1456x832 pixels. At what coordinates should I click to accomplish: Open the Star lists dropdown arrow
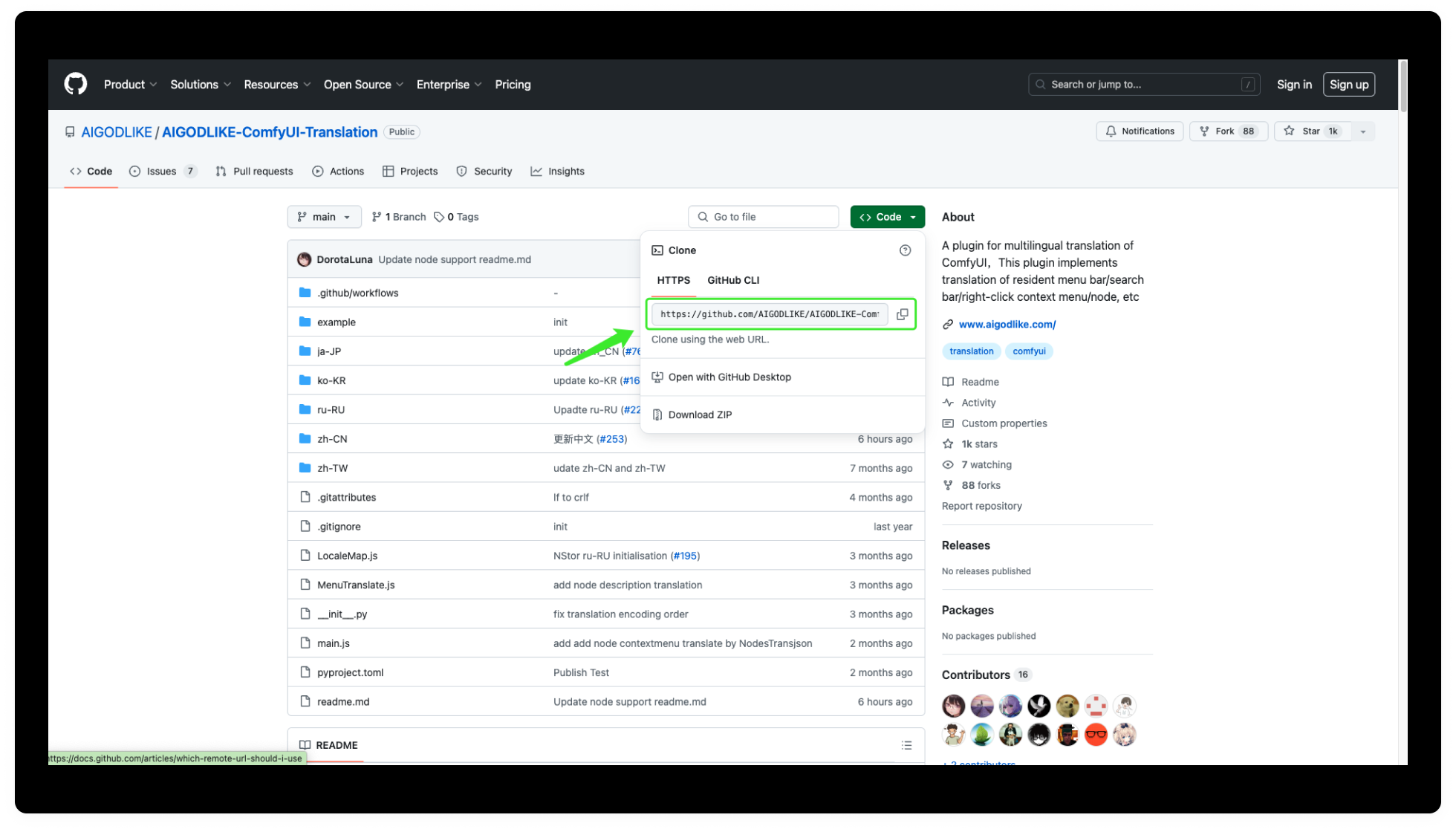(x=1363, y=131)
